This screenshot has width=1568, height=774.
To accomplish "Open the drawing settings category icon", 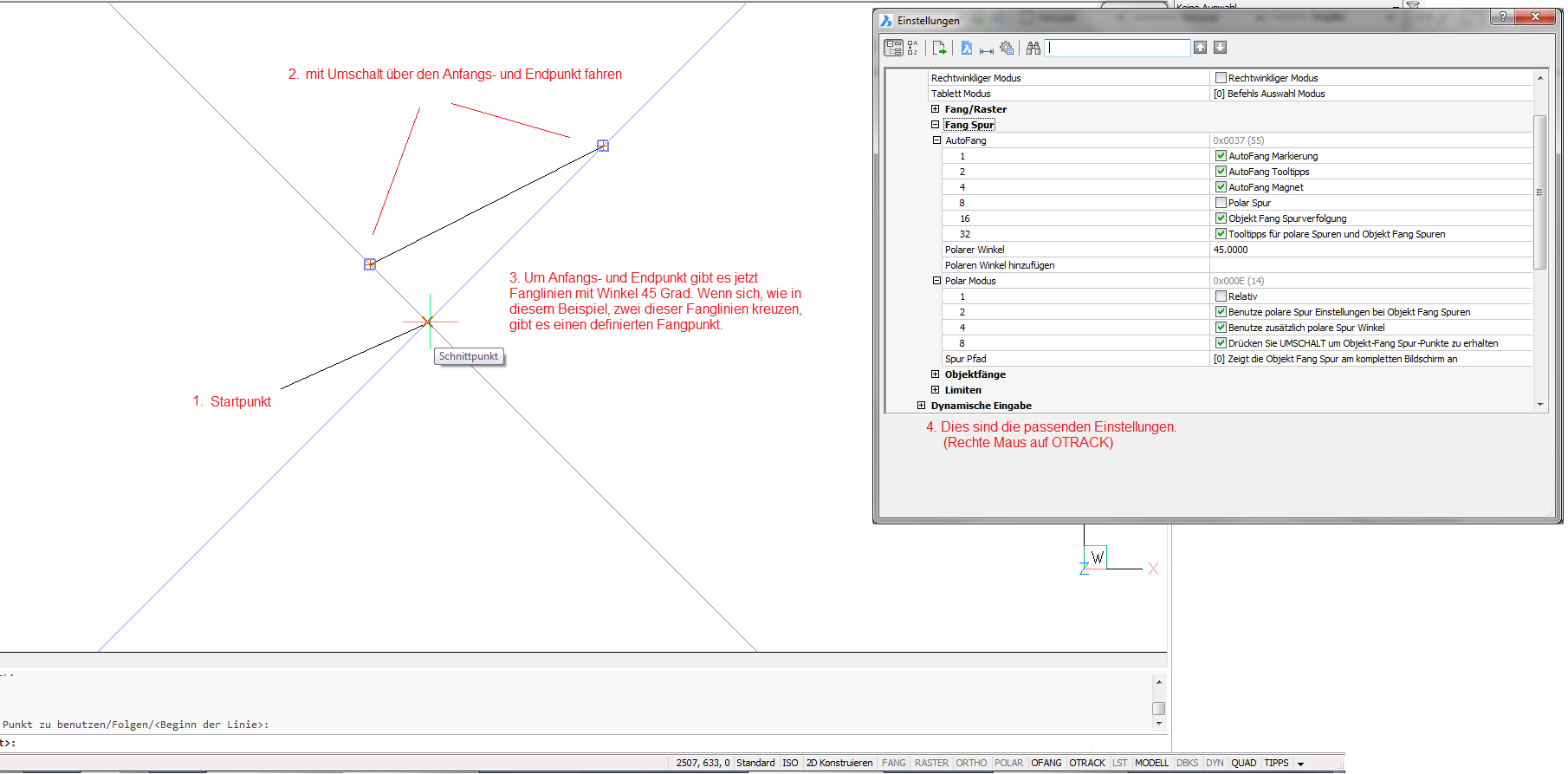I will pos(967,48).
